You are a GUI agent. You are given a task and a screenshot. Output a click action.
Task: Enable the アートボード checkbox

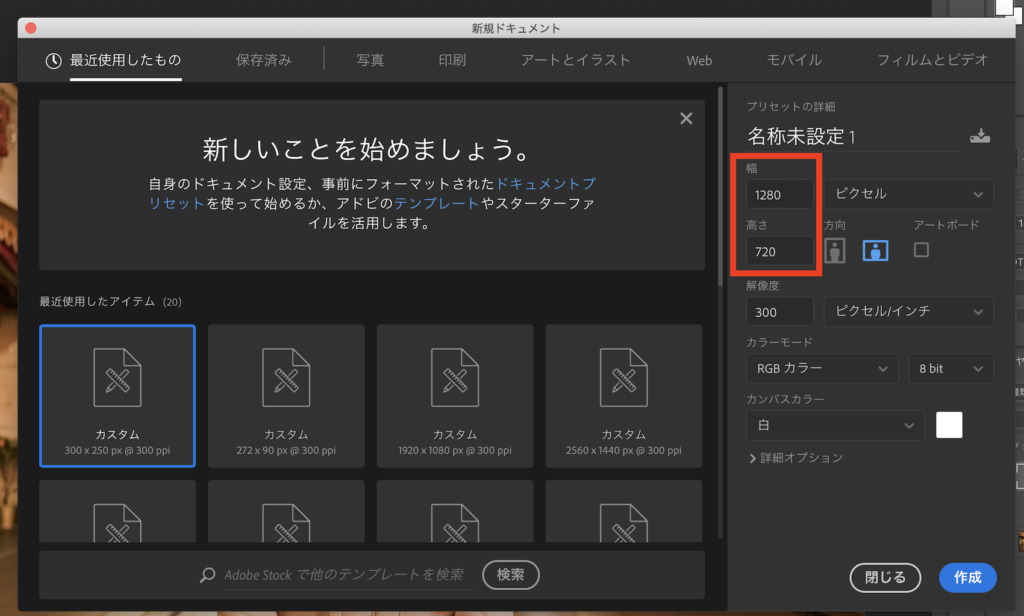point(921,250)
